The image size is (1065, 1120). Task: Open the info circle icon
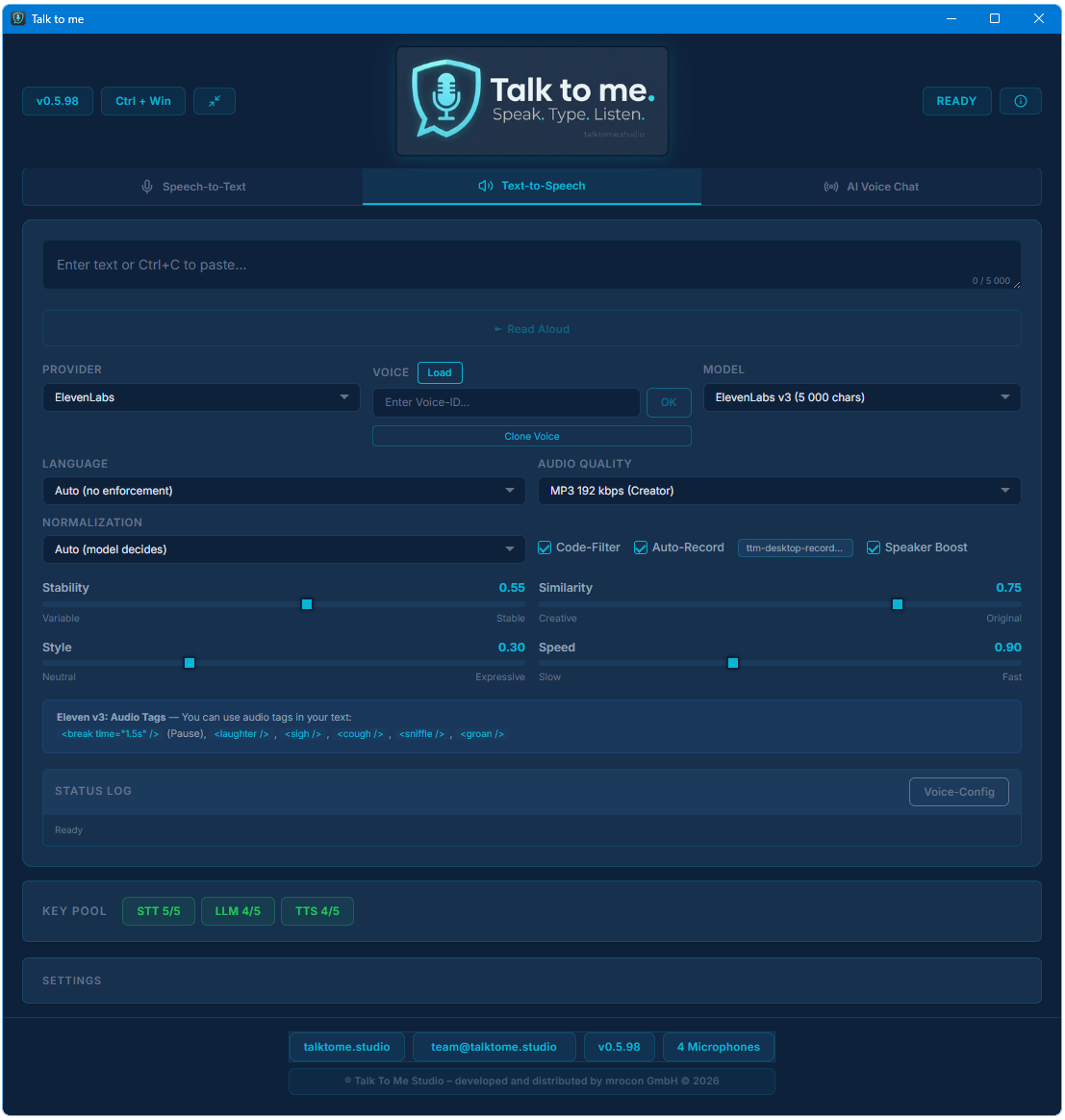pyautogui.click(x=1020, y=101)
